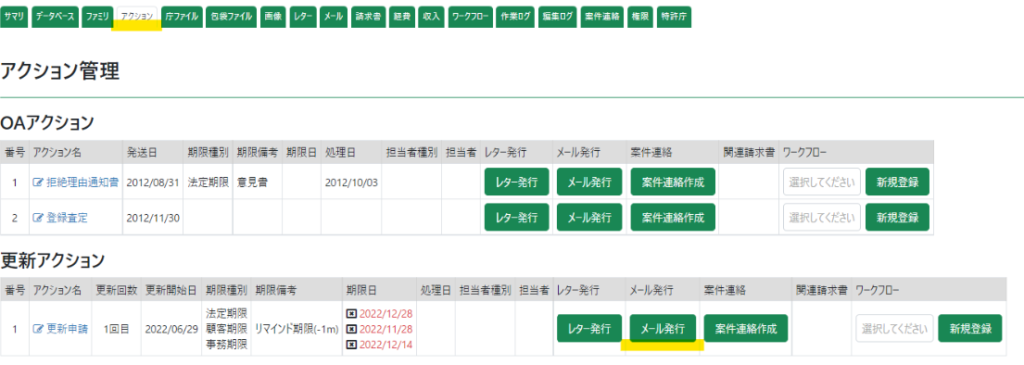
Task: Open the ファミリ tab
Action: (97, 18)
